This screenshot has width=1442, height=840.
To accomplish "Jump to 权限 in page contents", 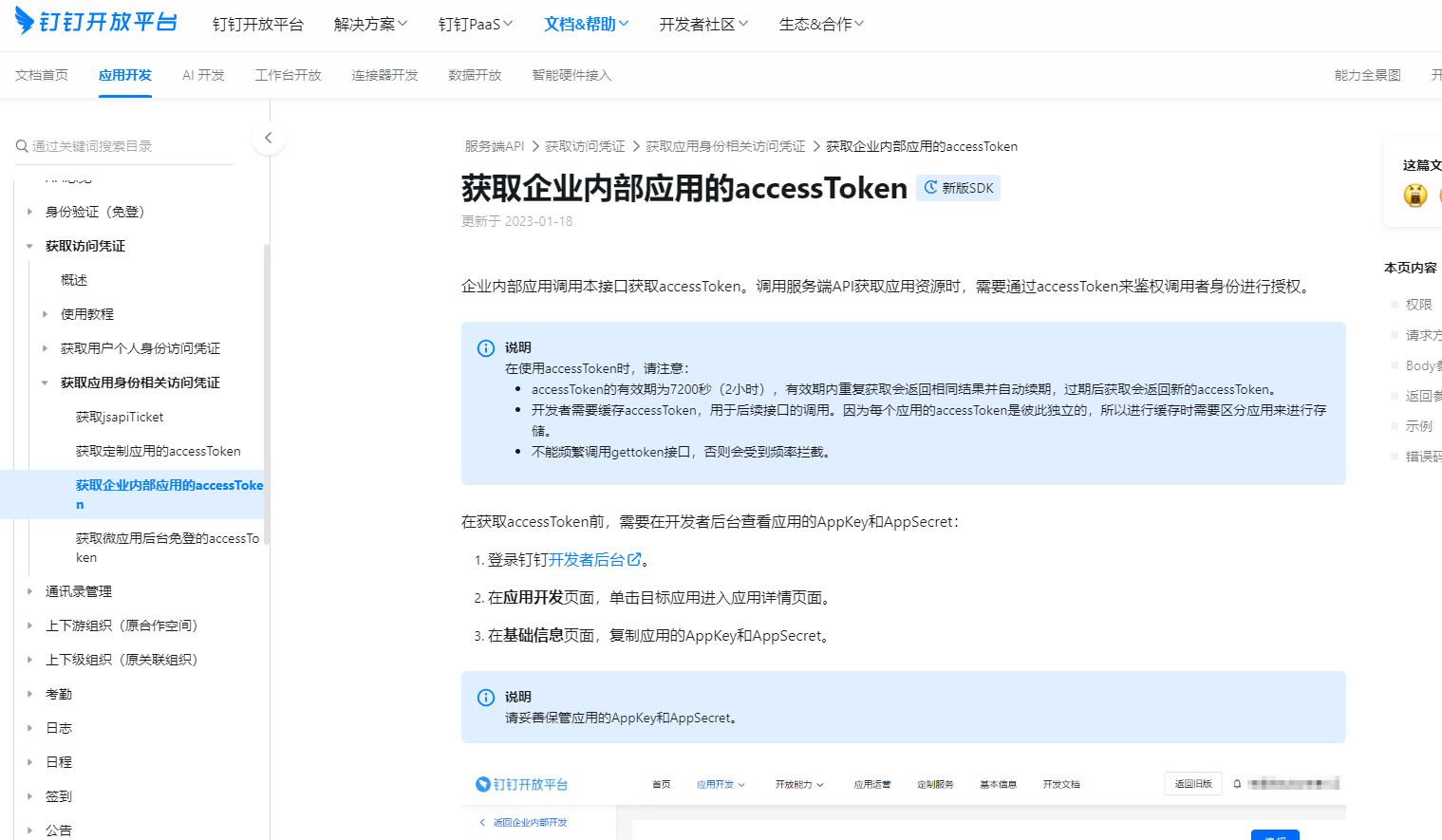I will (x=1419, y=305).
